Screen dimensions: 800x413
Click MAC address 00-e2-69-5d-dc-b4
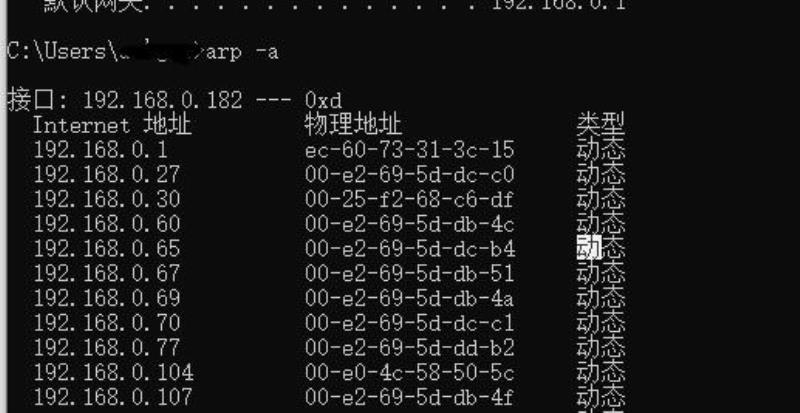pos(410,249)
